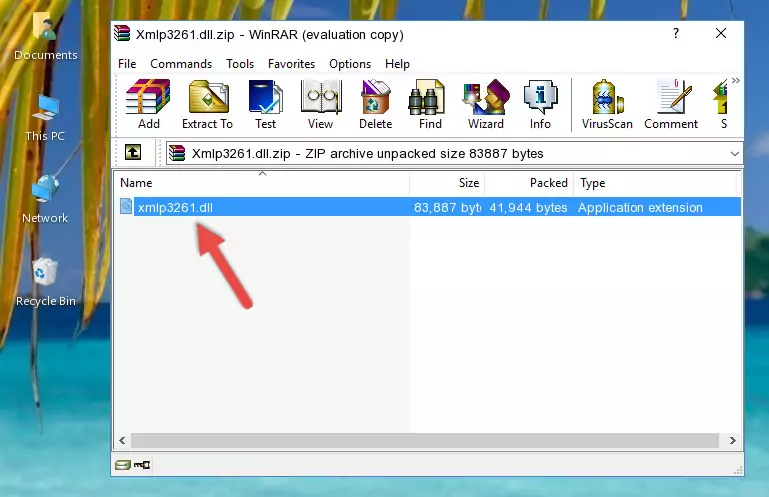Open the Help menu
Viewport: 769px width, 497px height.
(397, 64)
